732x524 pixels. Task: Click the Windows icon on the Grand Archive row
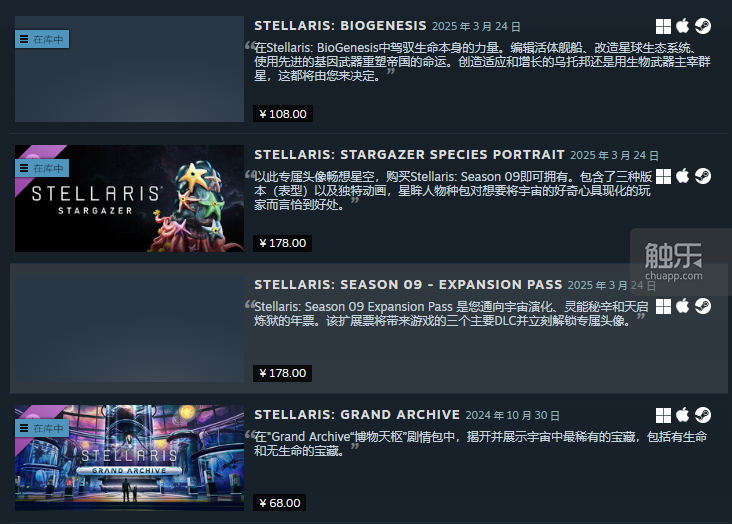click(x=663, y=415)
